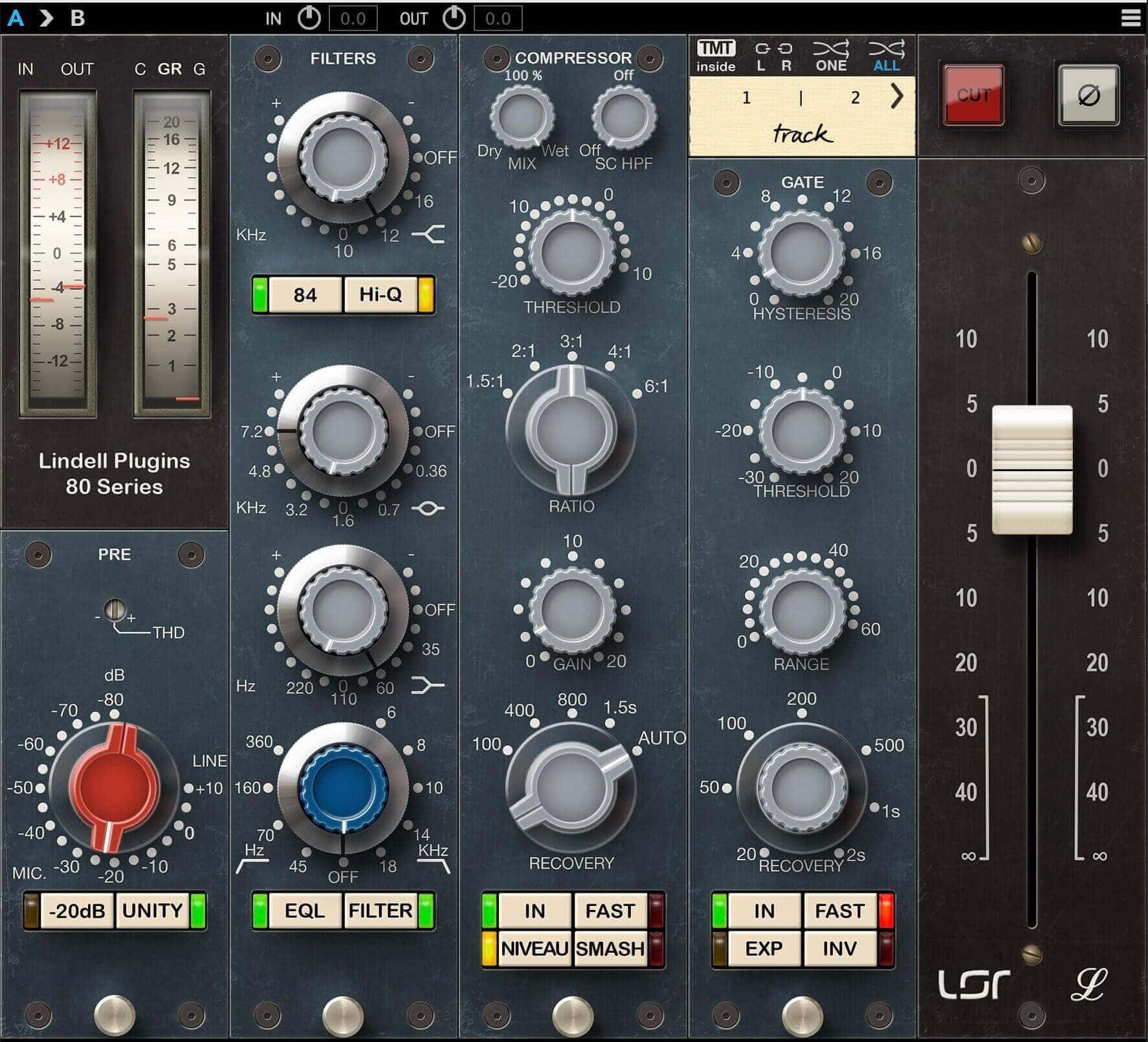Click the compressor MIX knob
Image resolution: width=1148 pixels, height=1042 pixels.
point(522,117)
